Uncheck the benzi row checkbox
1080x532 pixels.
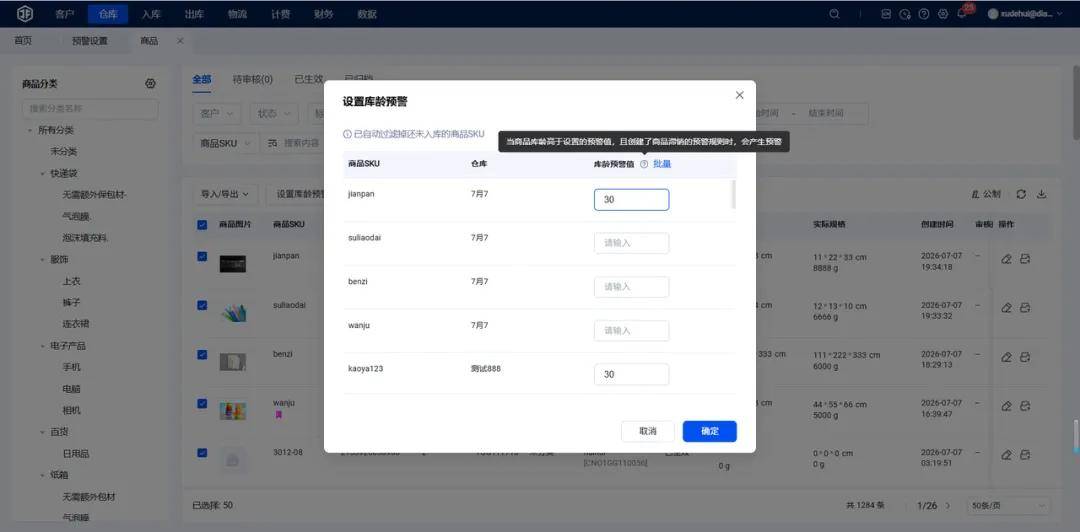point(202,354)
